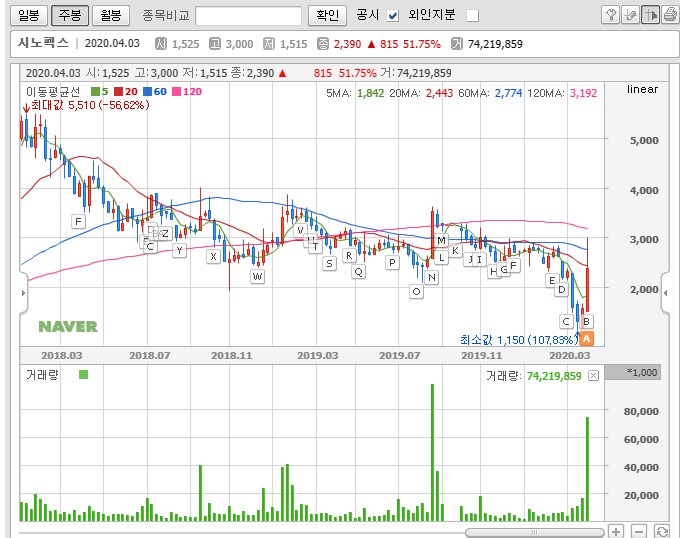Screen dimensions: 680x538
Task: Reset chart with the refresh arrows icon
Action: [662, 531]
